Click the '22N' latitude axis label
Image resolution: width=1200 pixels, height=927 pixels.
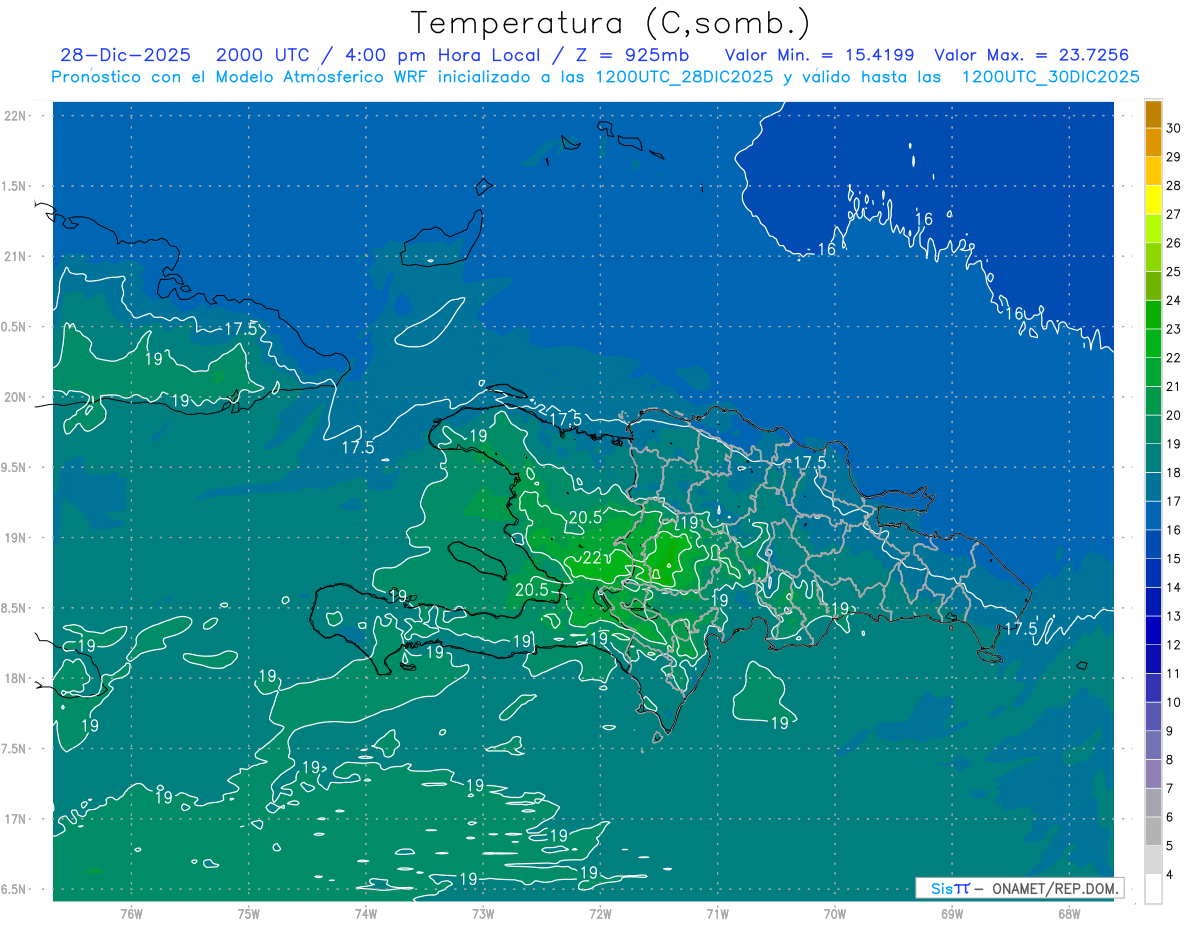(x=15, y=115)
